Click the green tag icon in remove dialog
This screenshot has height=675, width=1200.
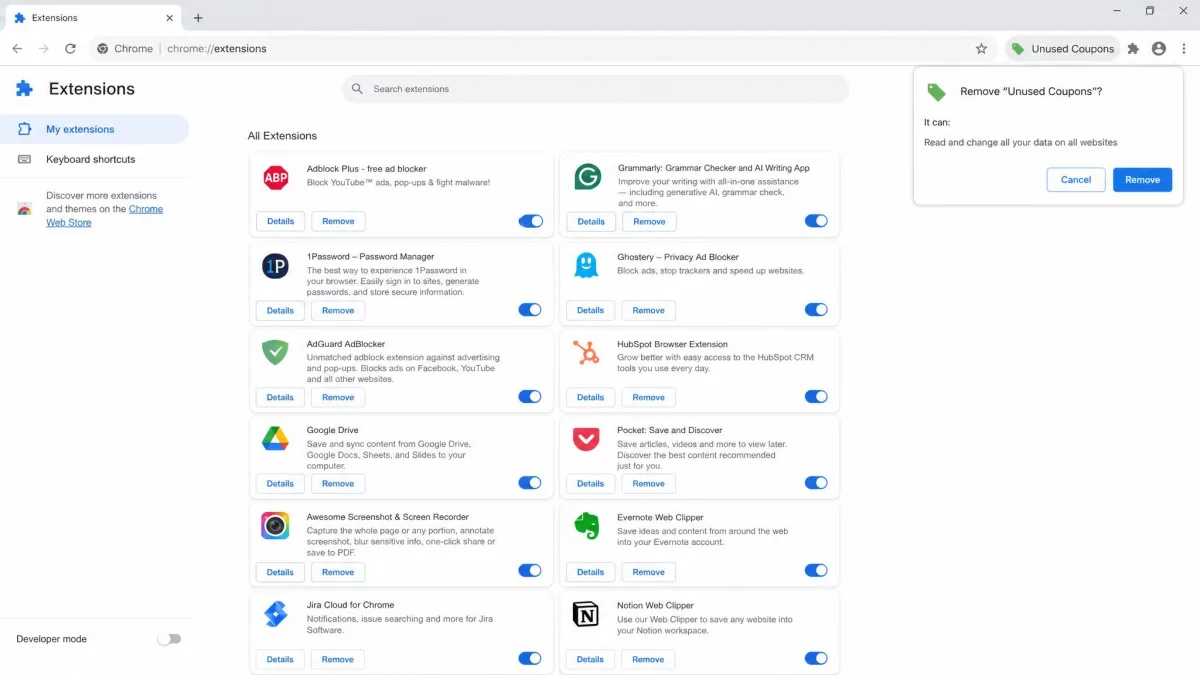point(936,92)
